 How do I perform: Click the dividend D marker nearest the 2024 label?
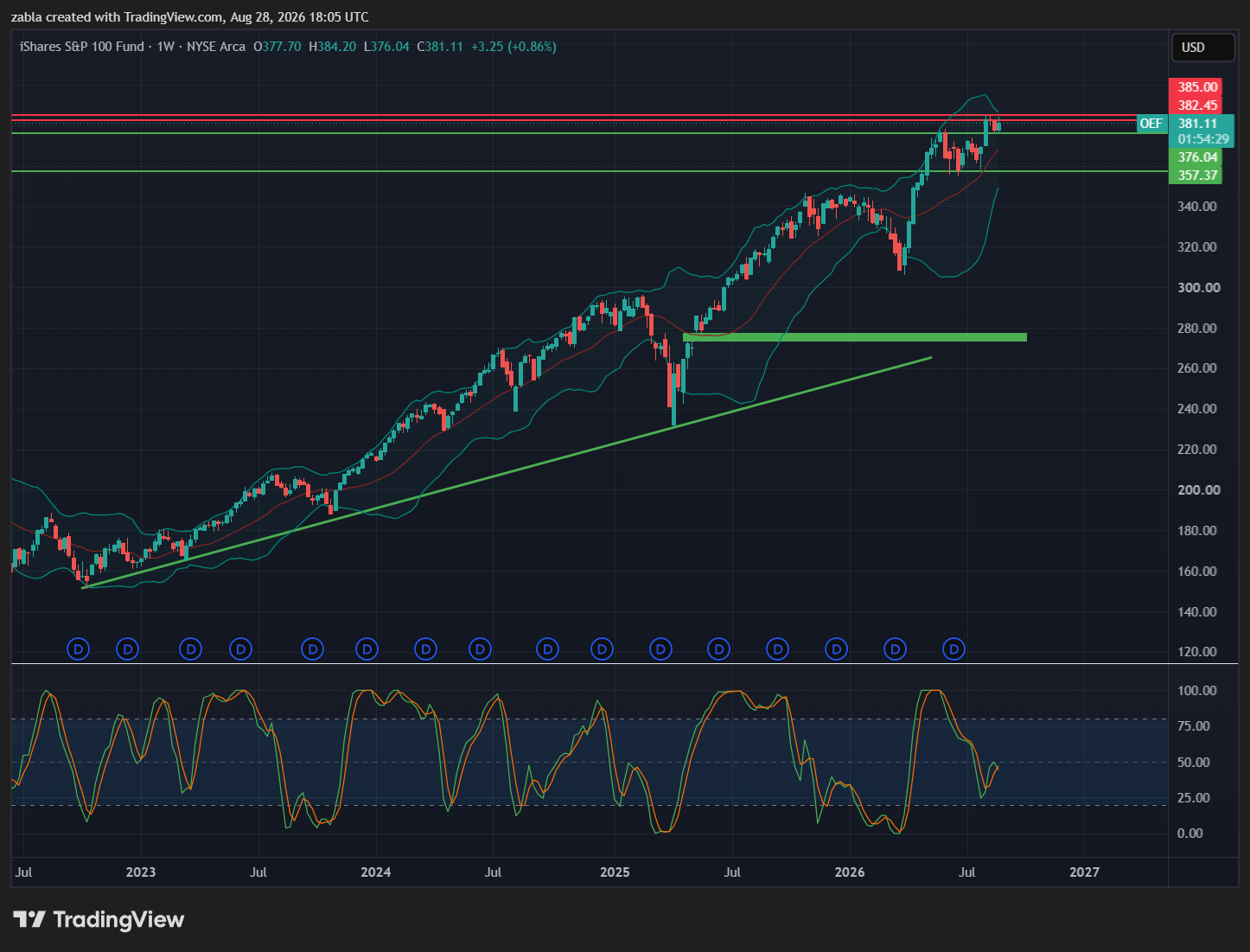[367, 649]
